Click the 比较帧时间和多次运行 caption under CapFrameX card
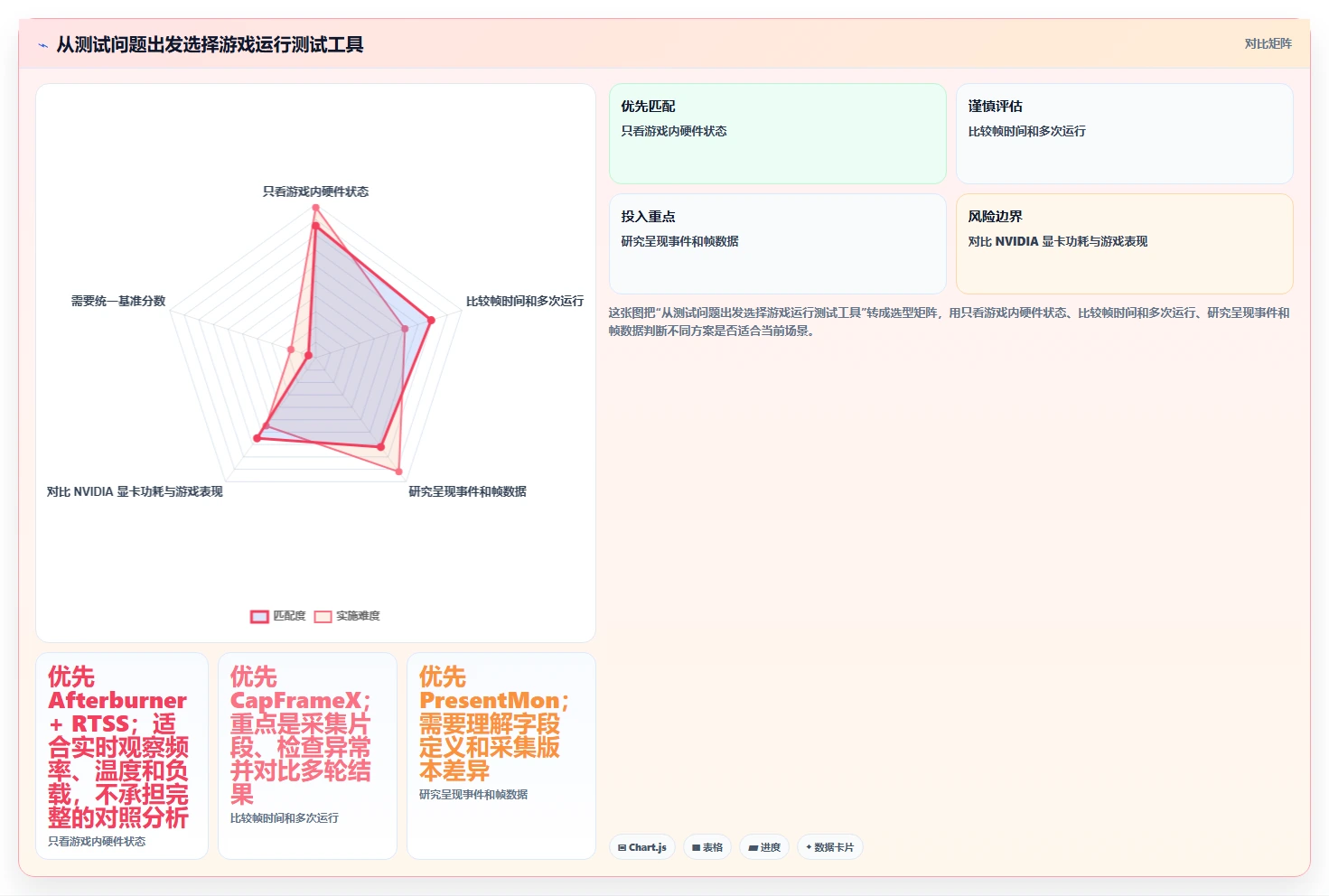 coord(284,817)
